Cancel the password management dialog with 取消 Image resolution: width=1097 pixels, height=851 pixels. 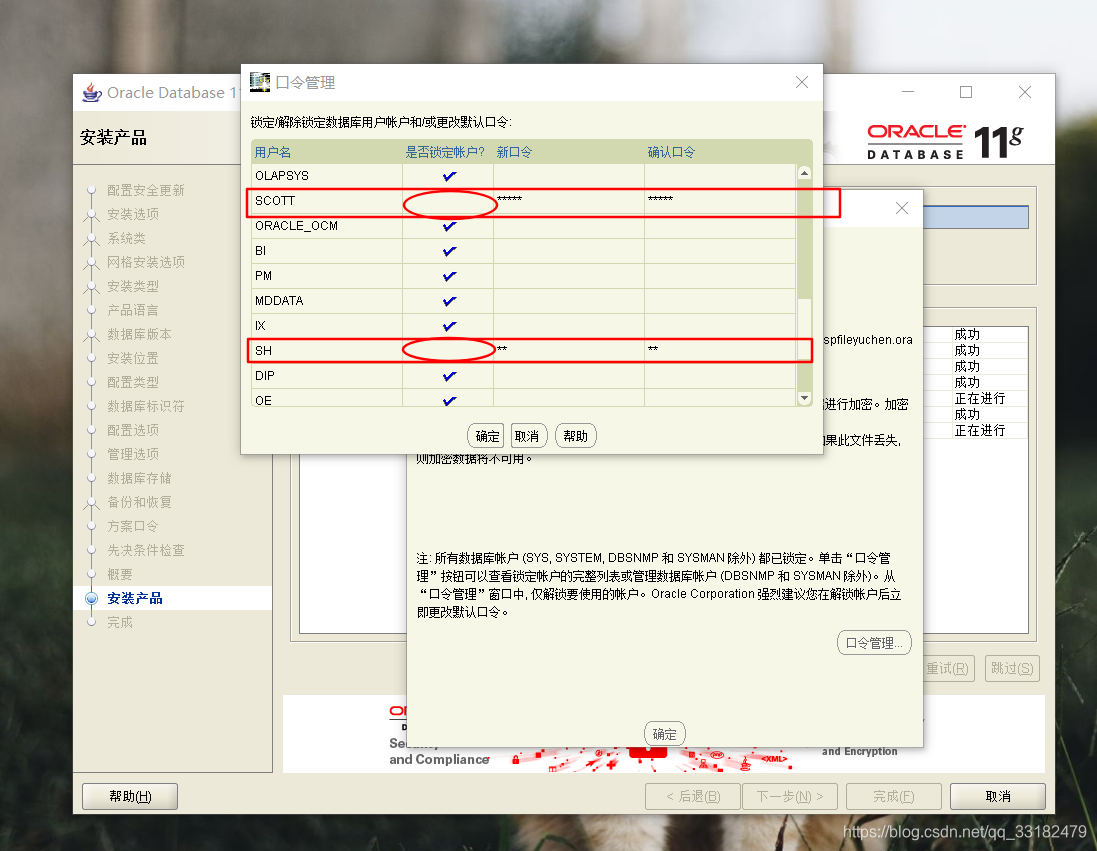[x=527, y=436]
